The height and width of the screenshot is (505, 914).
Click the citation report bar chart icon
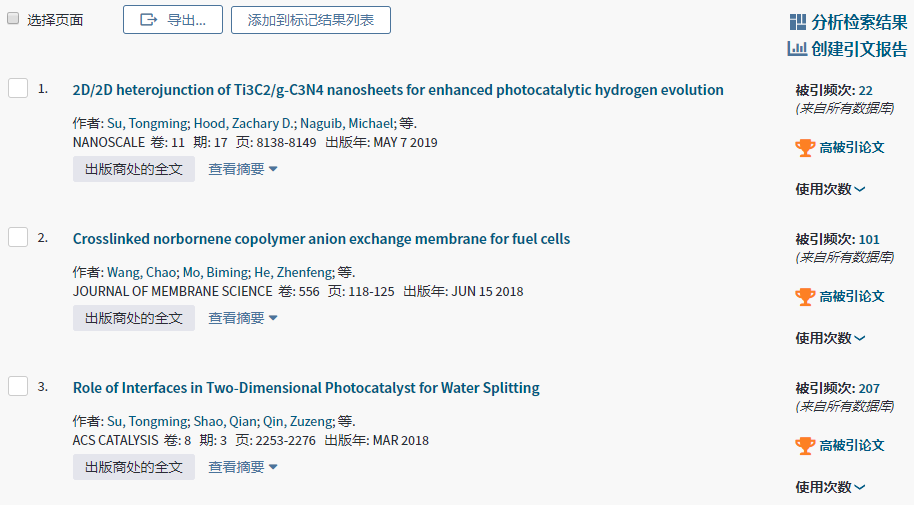tap(797, 48)
